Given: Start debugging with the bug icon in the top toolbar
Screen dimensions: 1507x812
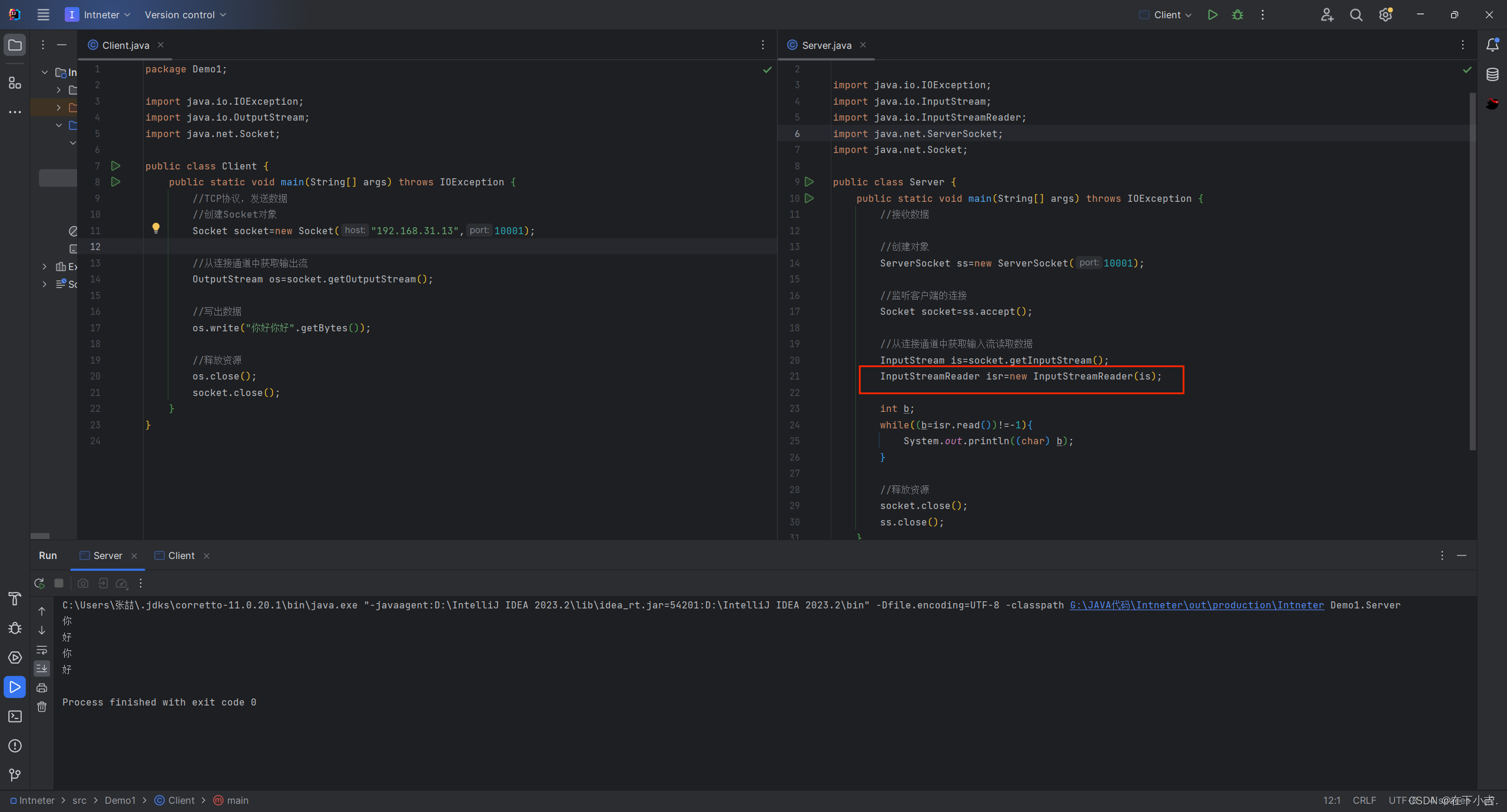Looking at the screenshot, I should click(x=1237, y=15).
